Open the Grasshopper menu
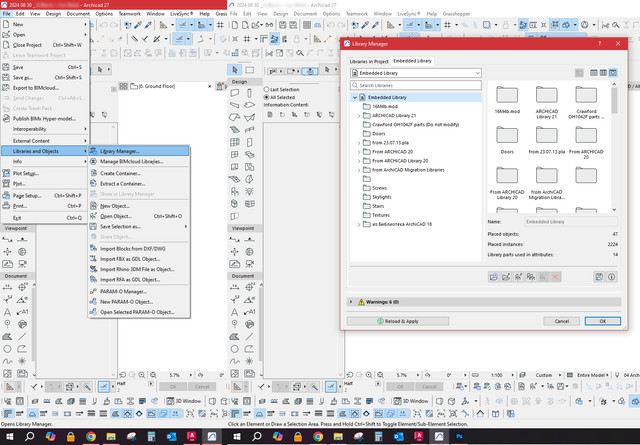 (456, 13)
